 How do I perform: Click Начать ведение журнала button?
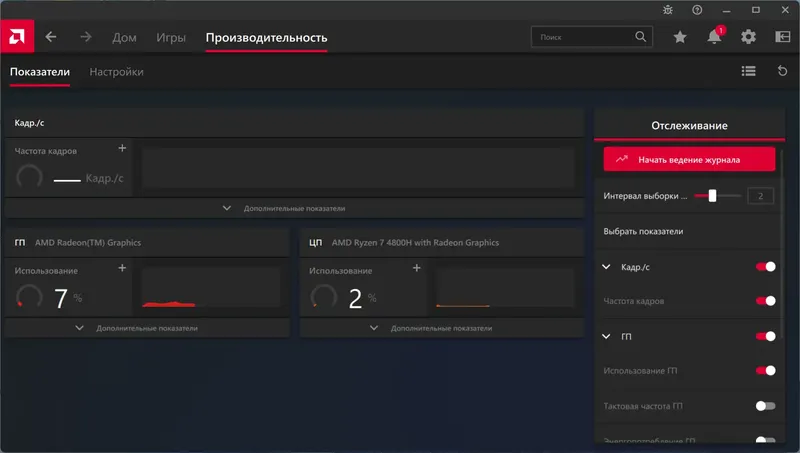click(x=689, y=160)
